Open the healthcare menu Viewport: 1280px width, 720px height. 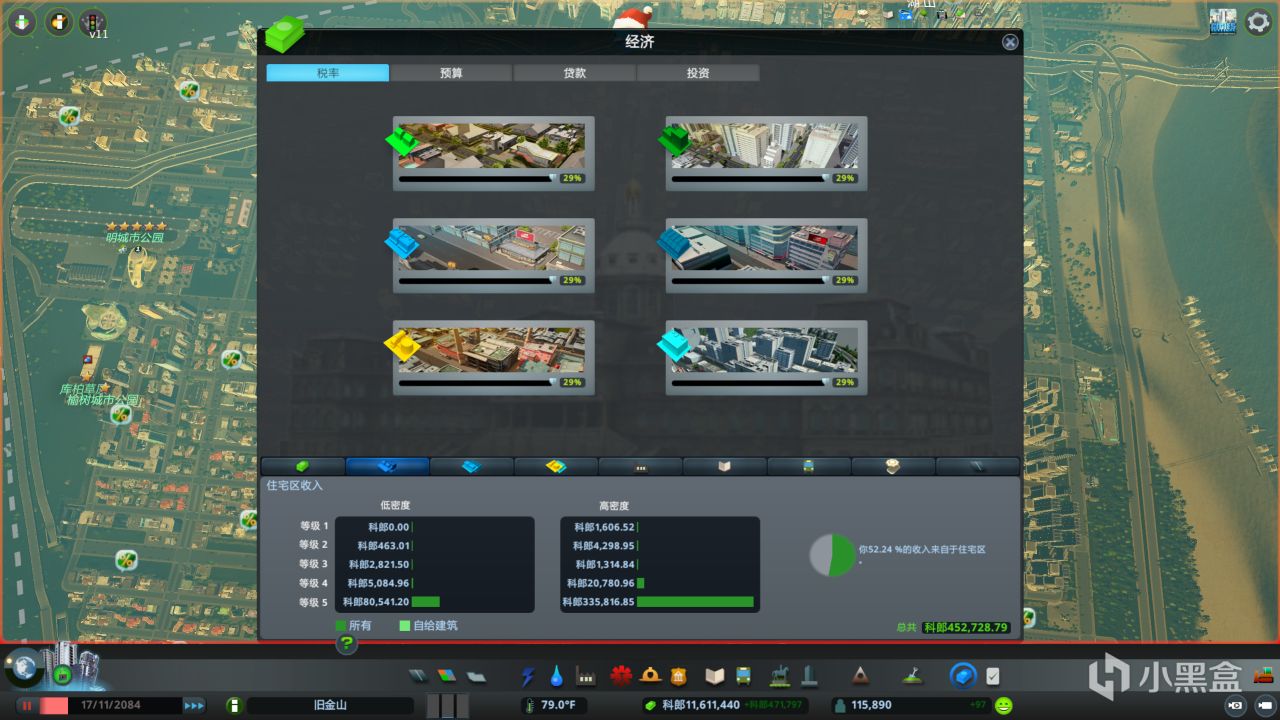click(622, 677)
